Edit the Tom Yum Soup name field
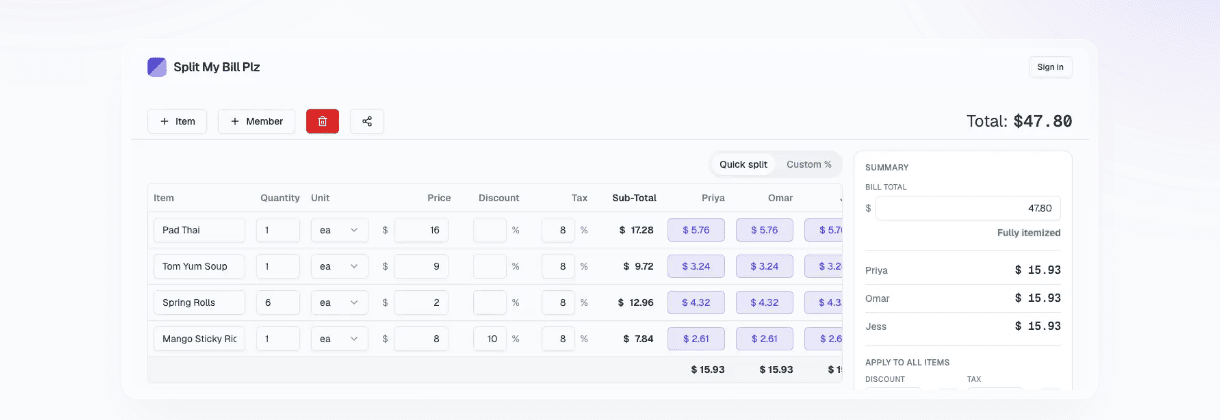This screenshot has height=420, width=1220. point(199,266)
